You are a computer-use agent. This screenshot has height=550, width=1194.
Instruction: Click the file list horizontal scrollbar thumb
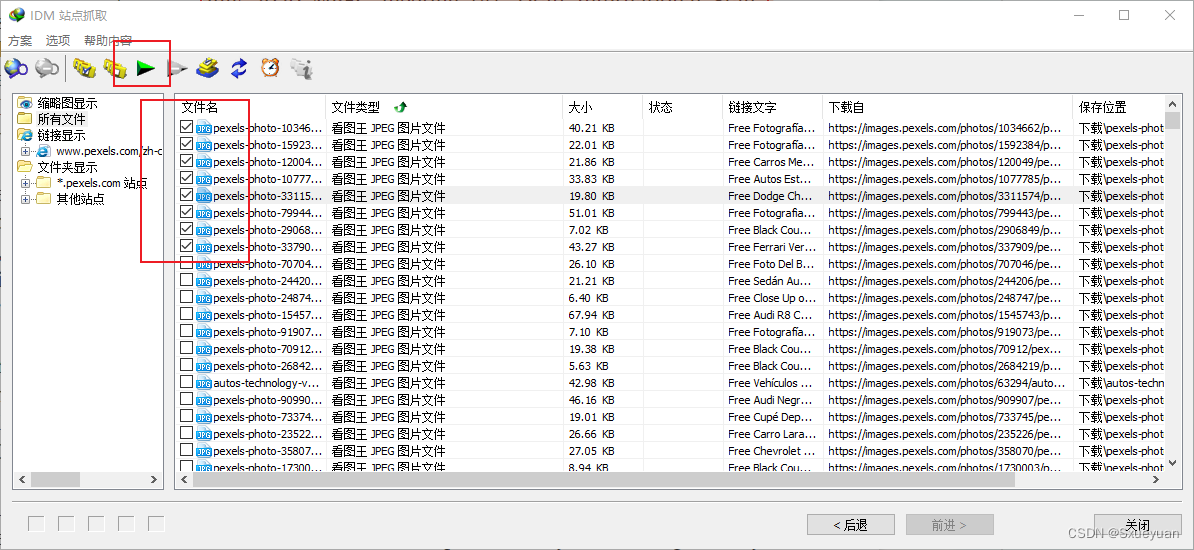click(x=604, y=480)
